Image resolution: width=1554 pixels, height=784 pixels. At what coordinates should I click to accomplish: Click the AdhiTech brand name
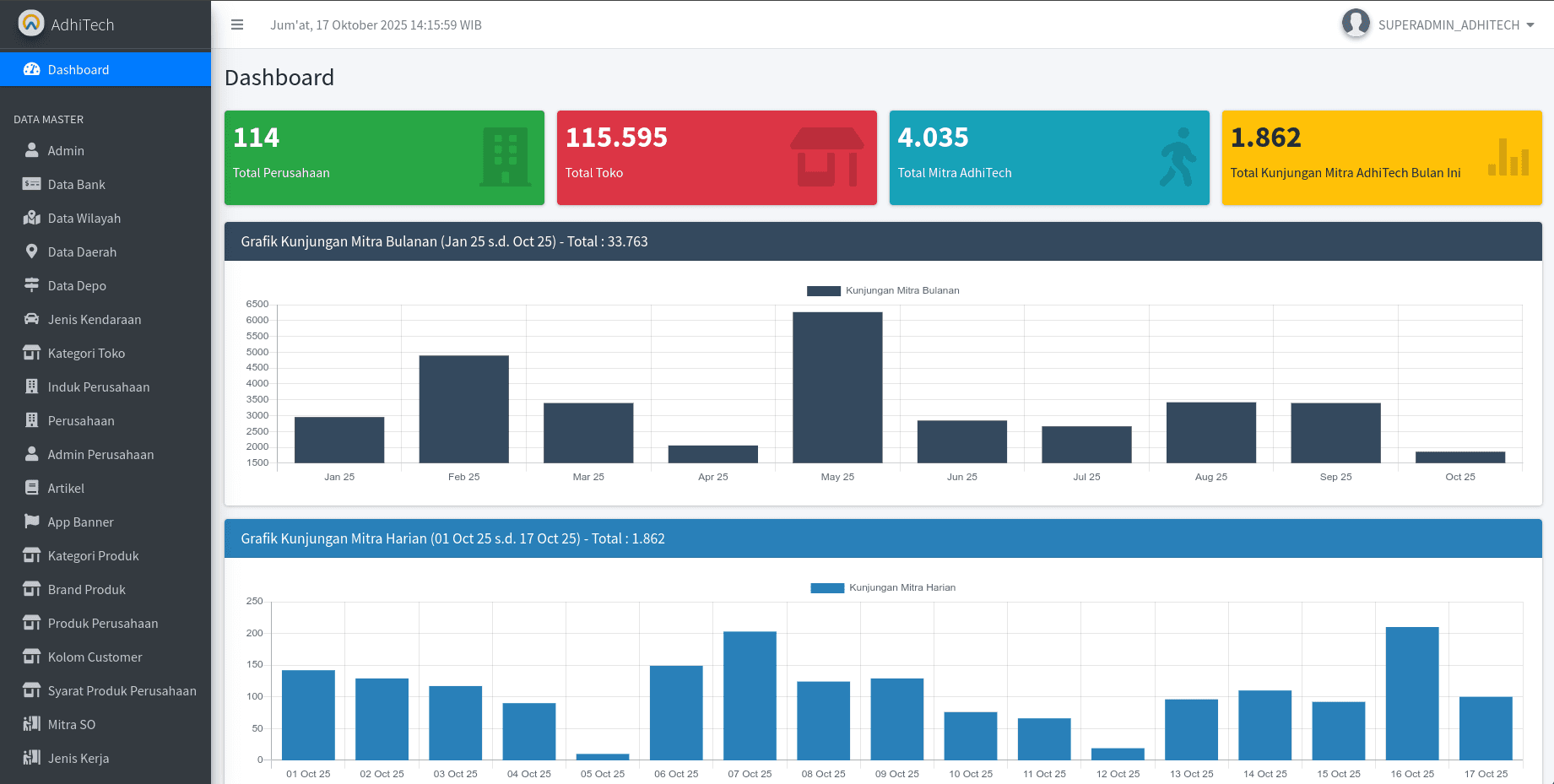point(83,24)
